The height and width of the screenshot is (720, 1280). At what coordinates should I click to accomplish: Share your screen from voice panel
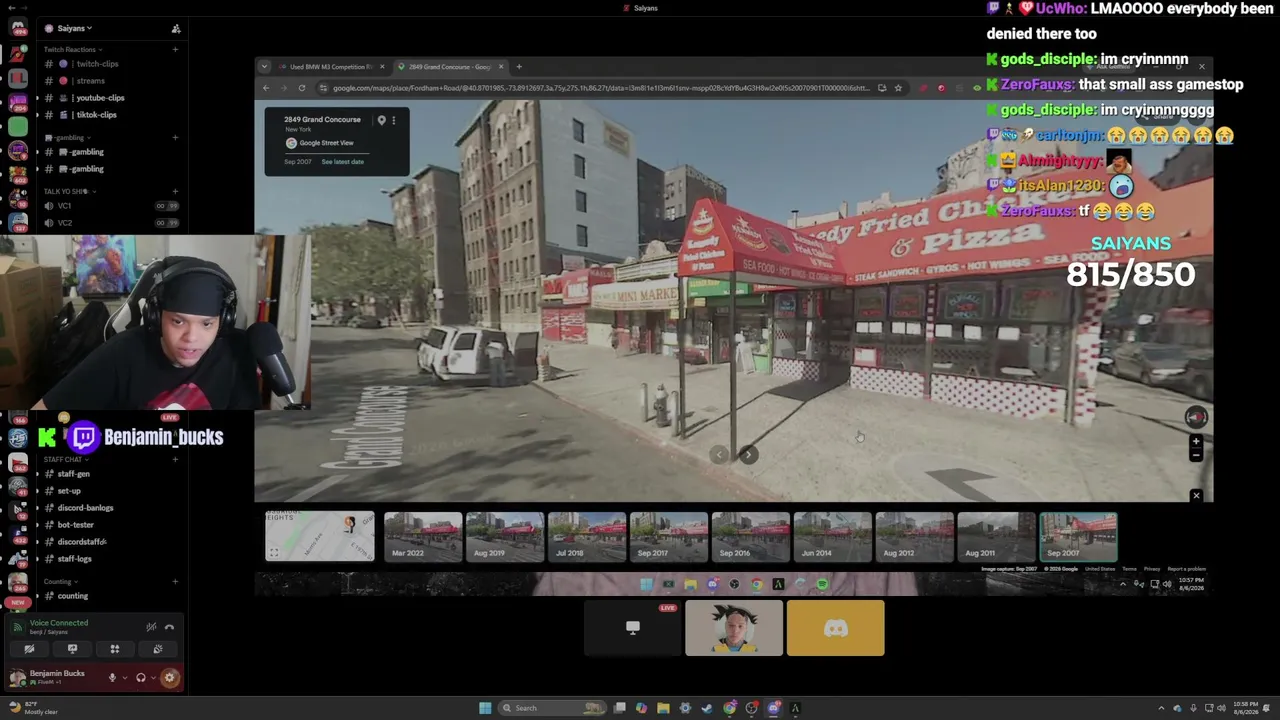point(72,649)
